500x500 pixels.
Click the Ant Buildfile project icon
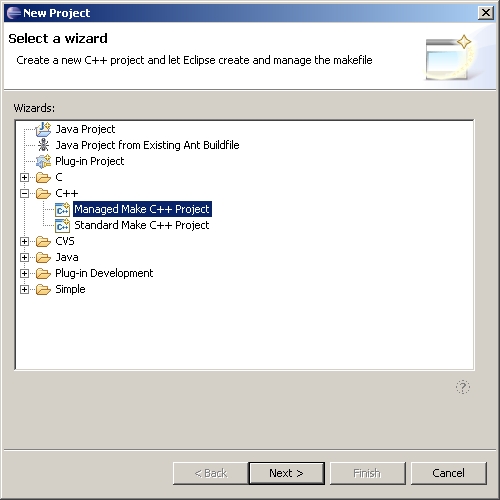pos(43,145)
